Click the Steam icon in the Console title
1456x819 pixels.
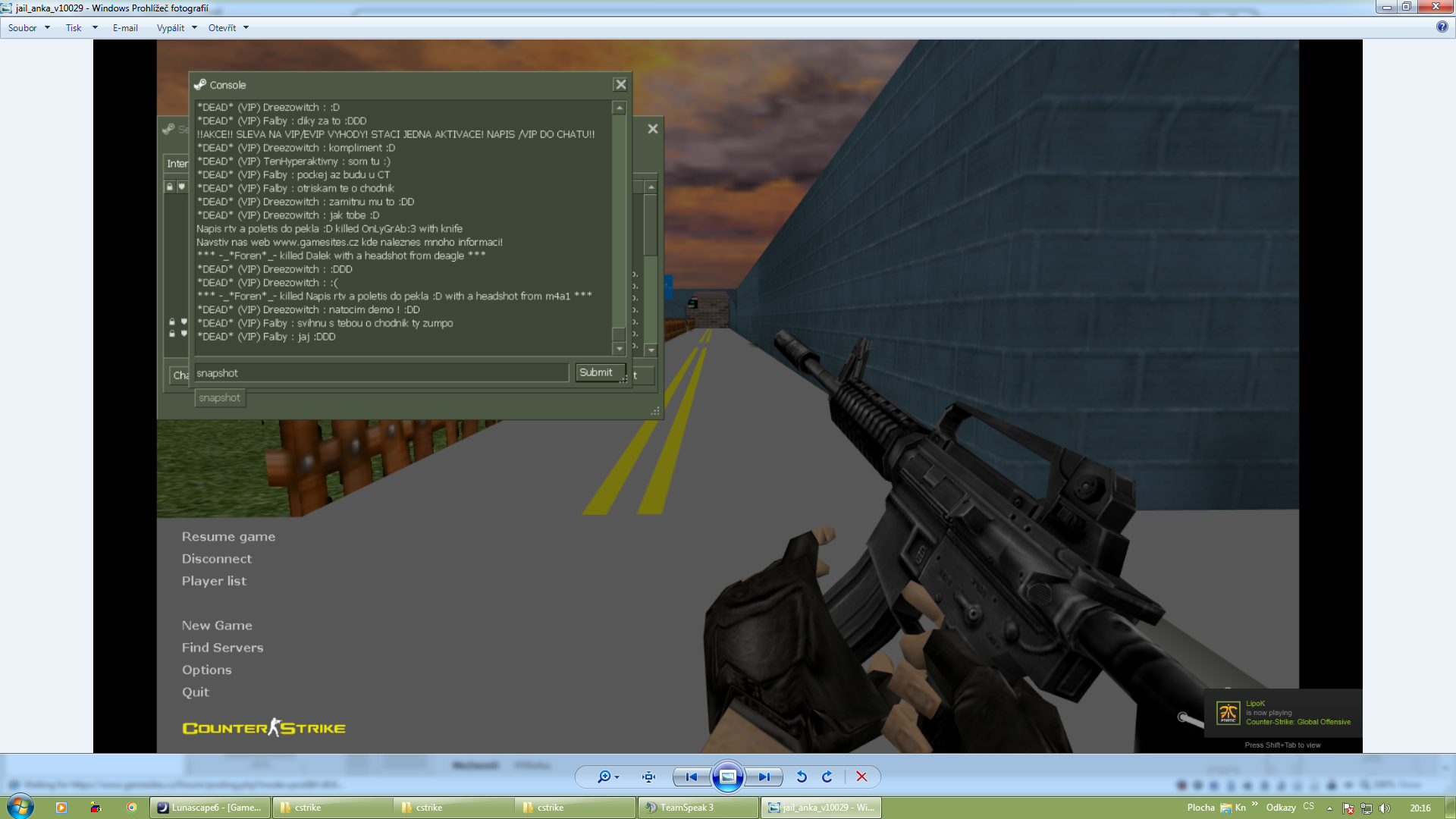coord(200,84)
